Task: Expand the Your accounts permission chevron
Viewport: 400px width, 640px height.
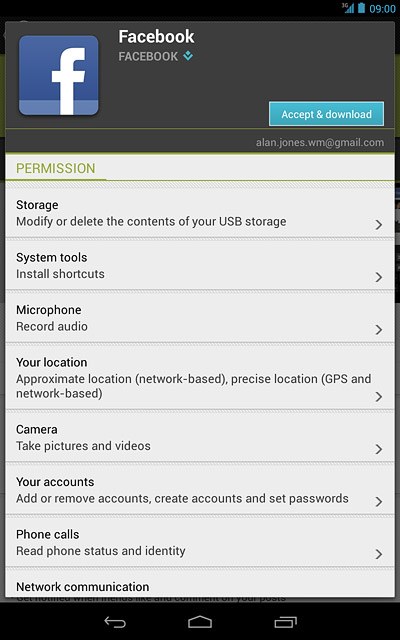Action: coord(379,501)
